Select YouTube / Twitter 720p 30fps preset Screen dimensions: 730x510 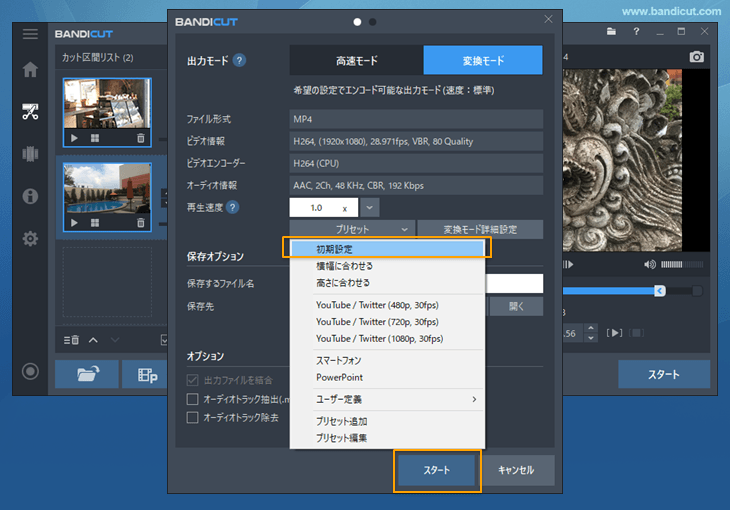[387, 322]
